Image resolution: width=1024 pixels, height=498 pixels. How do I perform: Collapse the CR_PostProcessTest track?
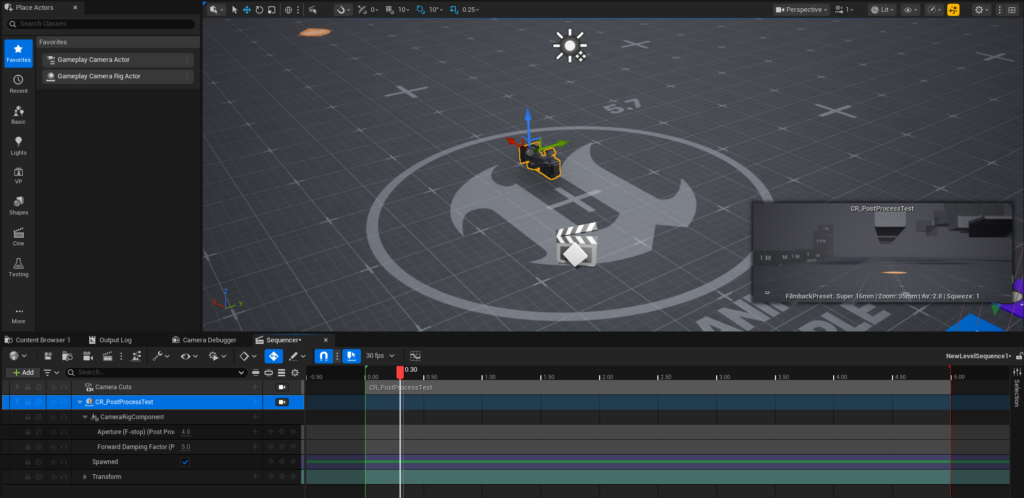(x=79, y=402)
